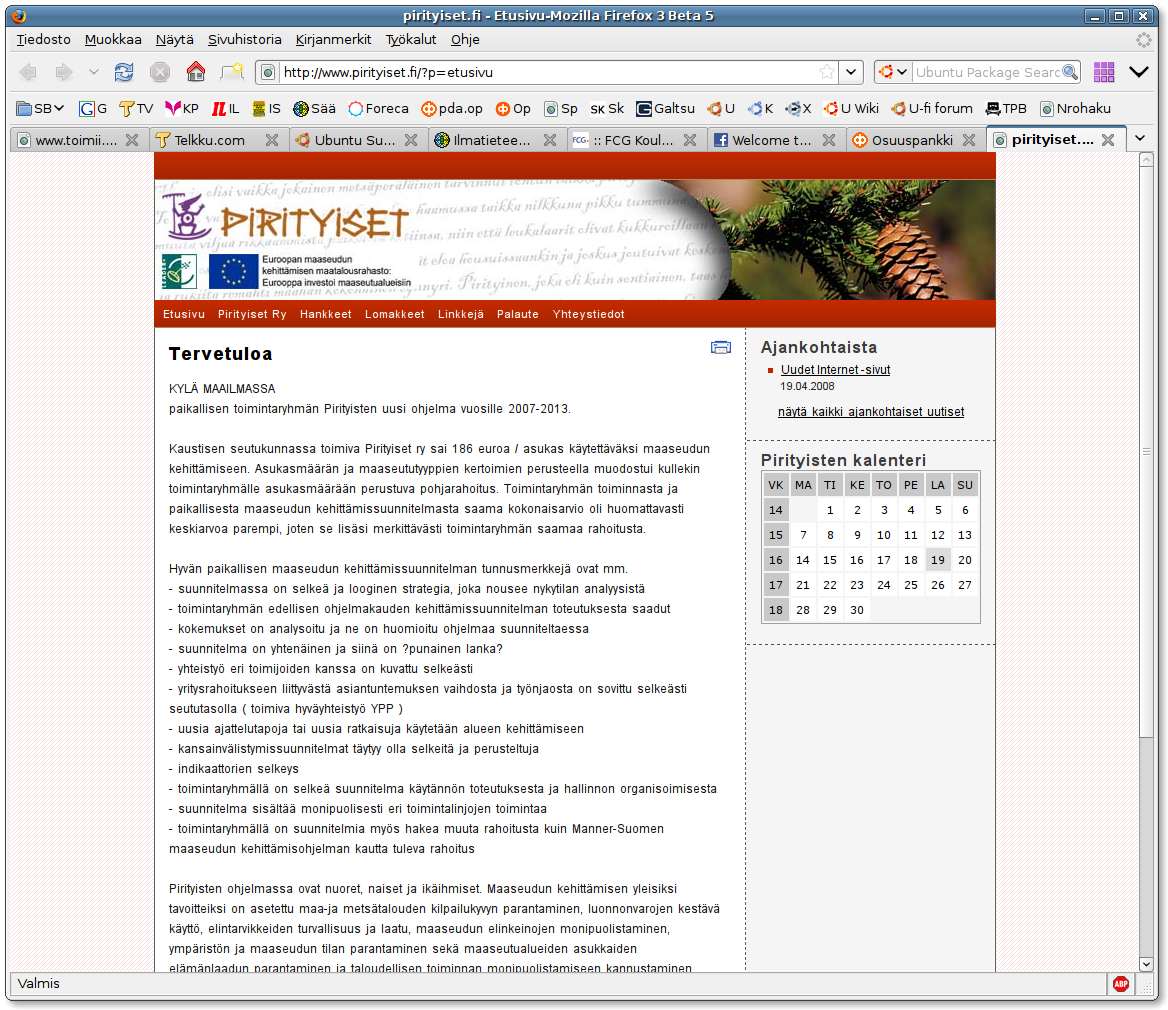Click the Ubuntu Package Search field

pyautogui.click(x=986, y=72)
